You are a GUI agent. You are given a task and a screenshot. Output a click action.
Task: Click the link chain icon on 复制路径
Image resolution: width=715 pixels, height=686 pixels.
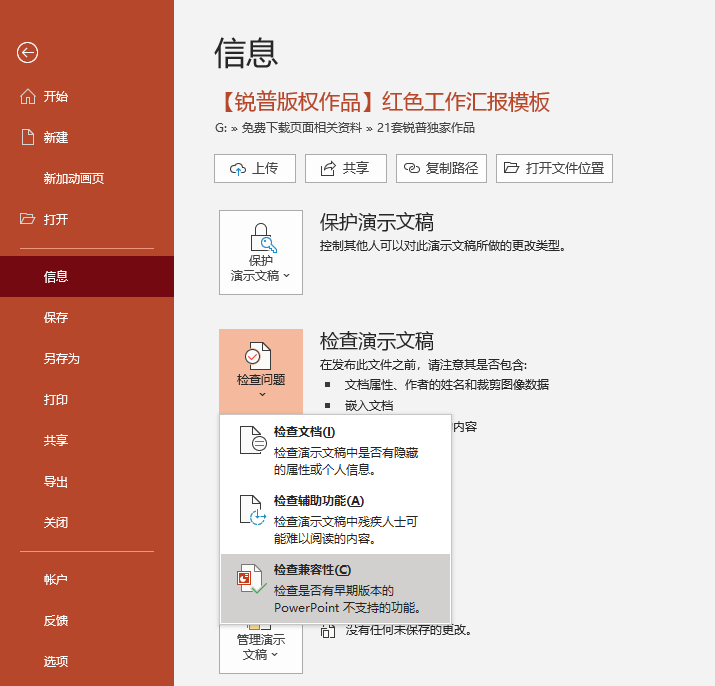click(412, 168)
